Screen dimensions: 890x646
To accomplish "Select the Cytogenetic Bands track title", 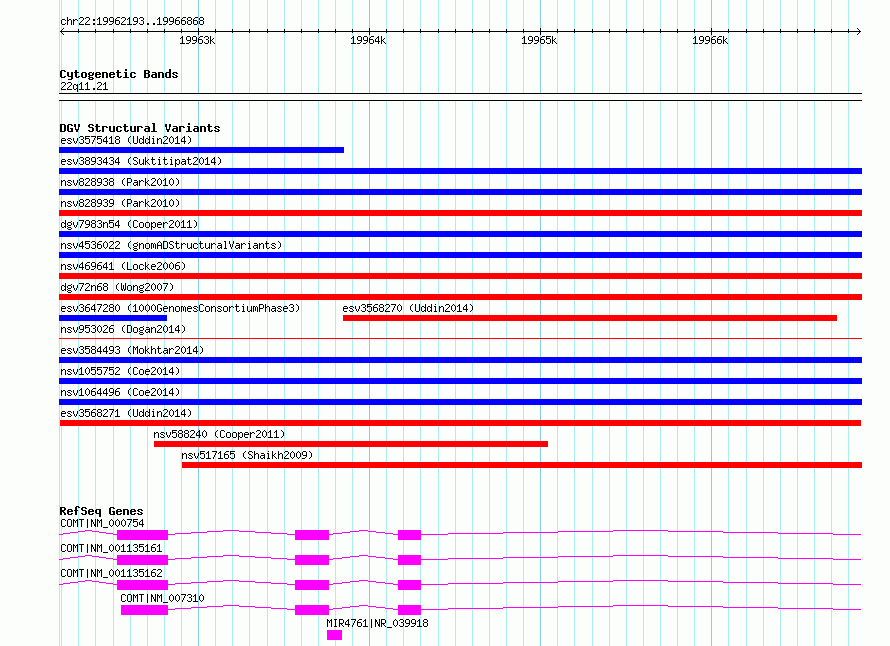I will click(119, 74).
